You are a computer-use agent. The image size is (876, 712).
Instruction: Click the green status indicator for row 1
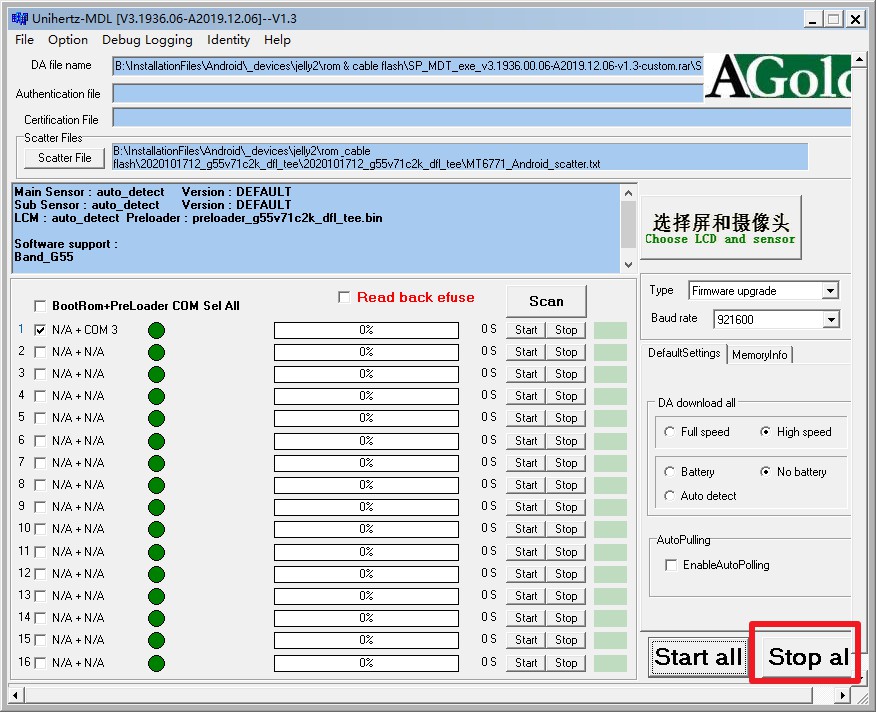tap(156, 330)
